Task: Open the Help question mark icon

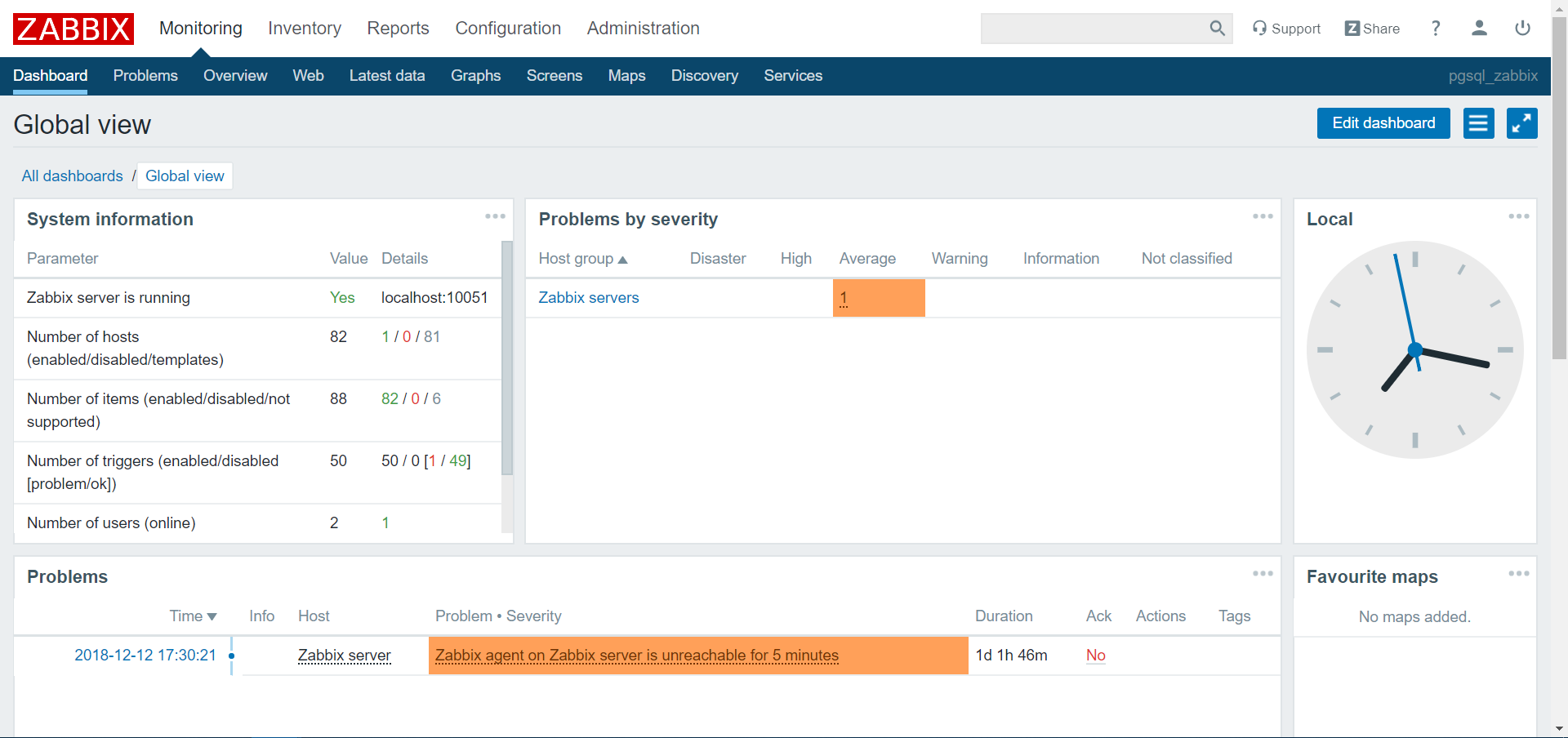Action: (1436, 29)
